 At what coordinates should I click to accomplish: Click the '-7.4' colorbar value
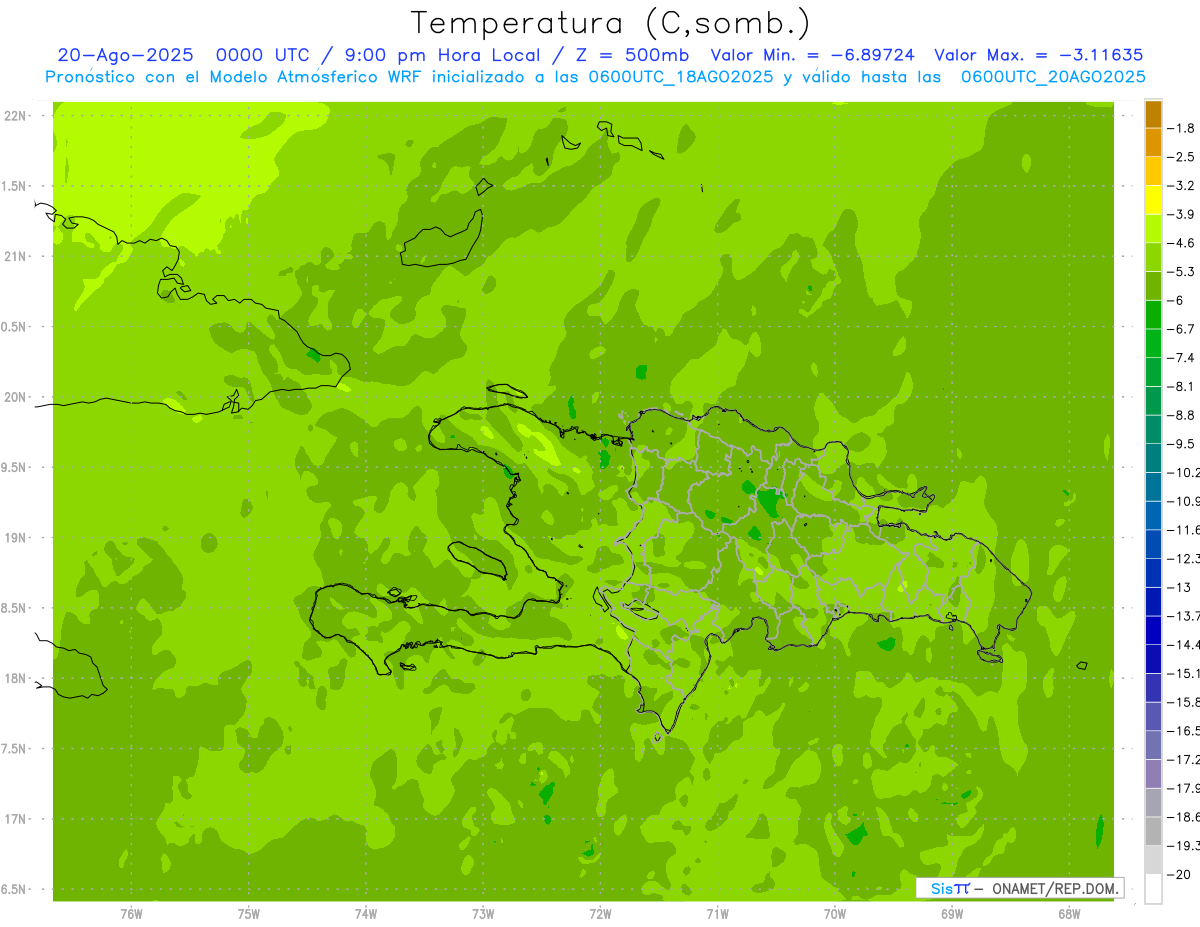click(1182, 358)
